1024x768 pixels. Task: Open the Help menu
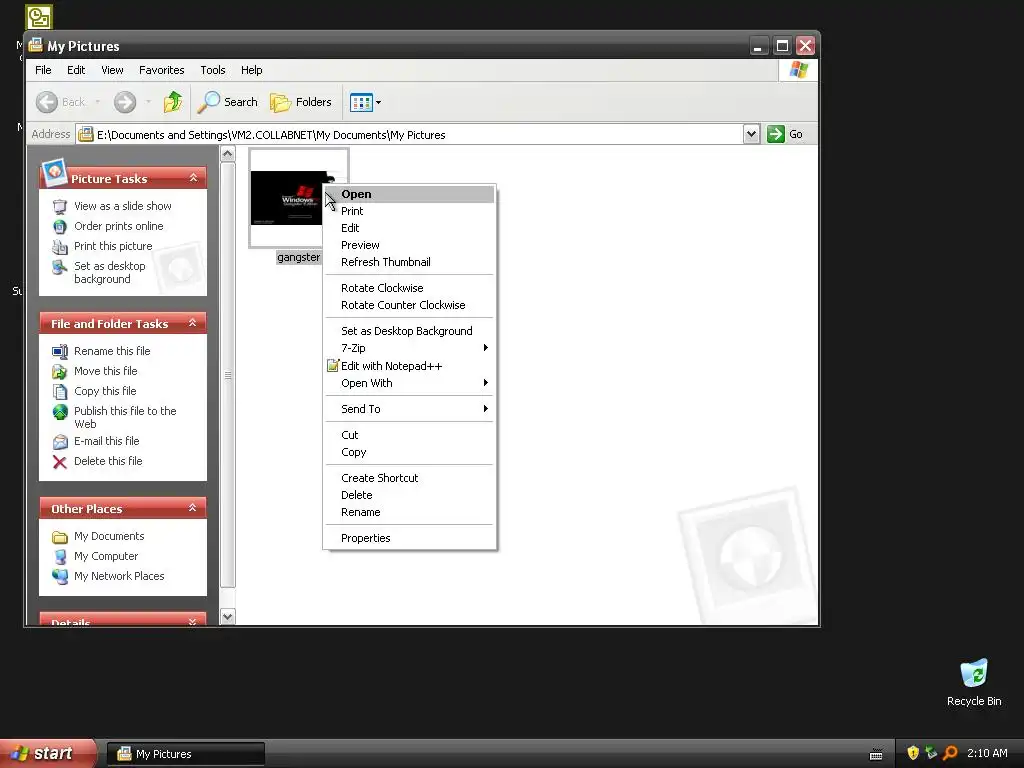251,70
